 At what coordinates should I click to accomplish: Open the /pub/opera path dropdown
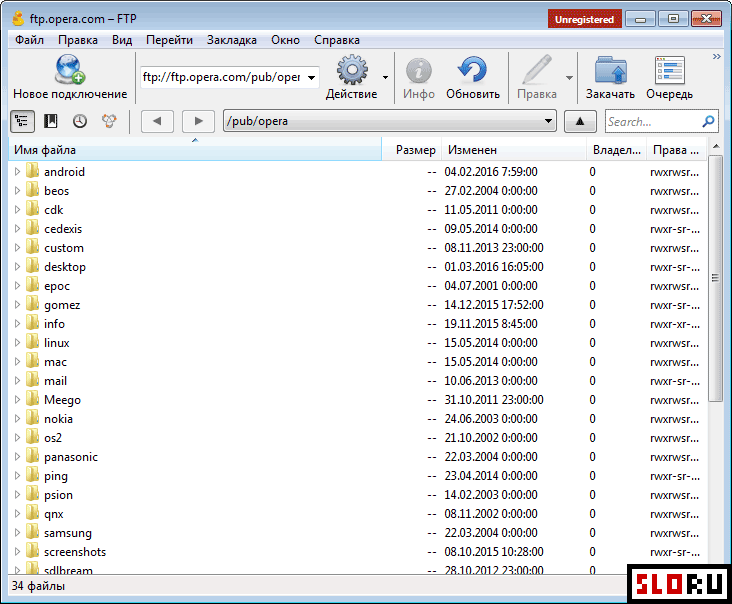(548, 121)
